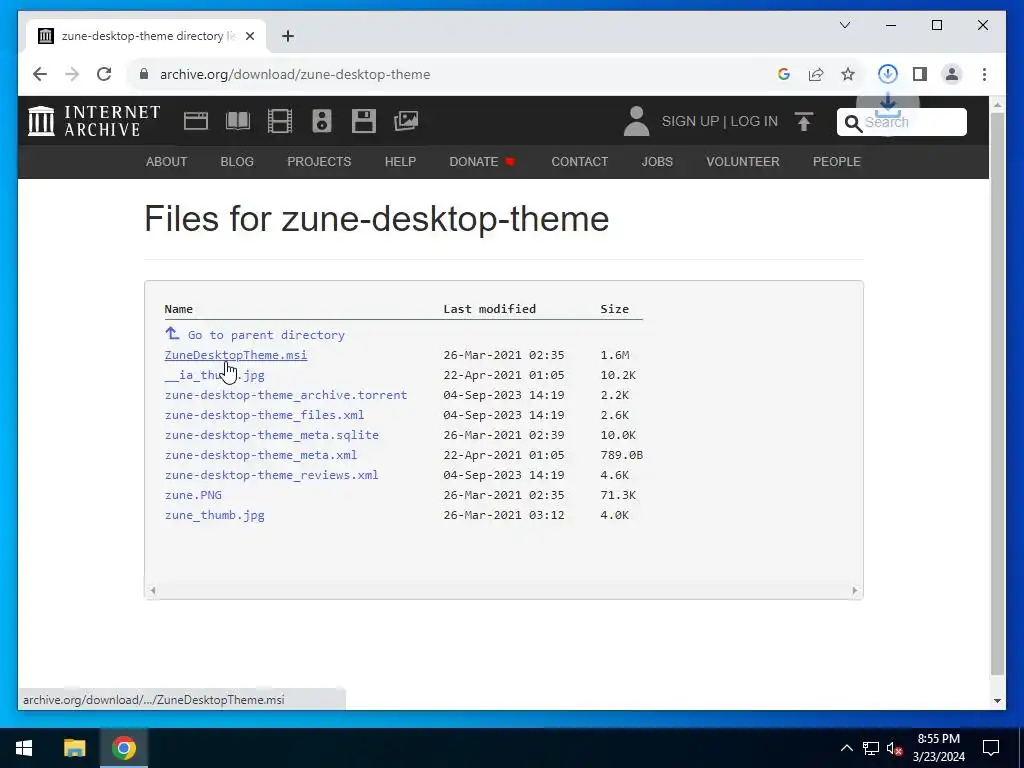Open the Chrome downloads icon

point(888,74)
